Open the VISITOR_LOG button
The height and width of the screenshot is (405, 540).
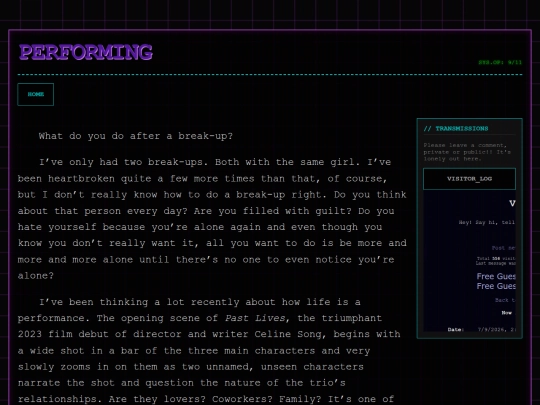pyautogui.click(x=469, y=179)
